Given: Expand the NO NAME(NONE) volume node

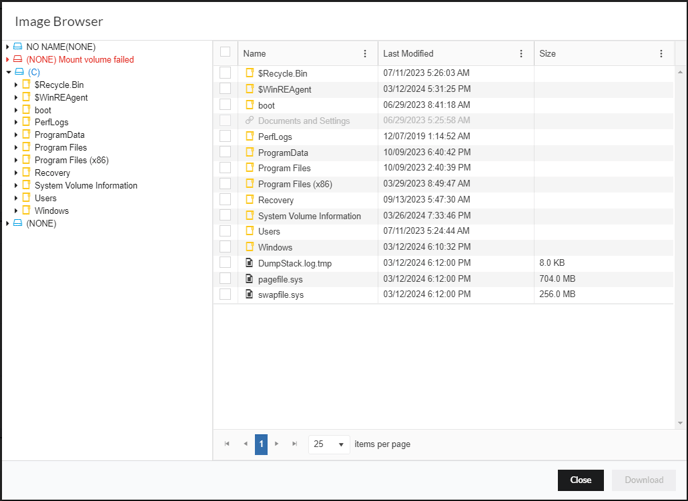Looking at the screenshot, I should click(x=7, y=47).
